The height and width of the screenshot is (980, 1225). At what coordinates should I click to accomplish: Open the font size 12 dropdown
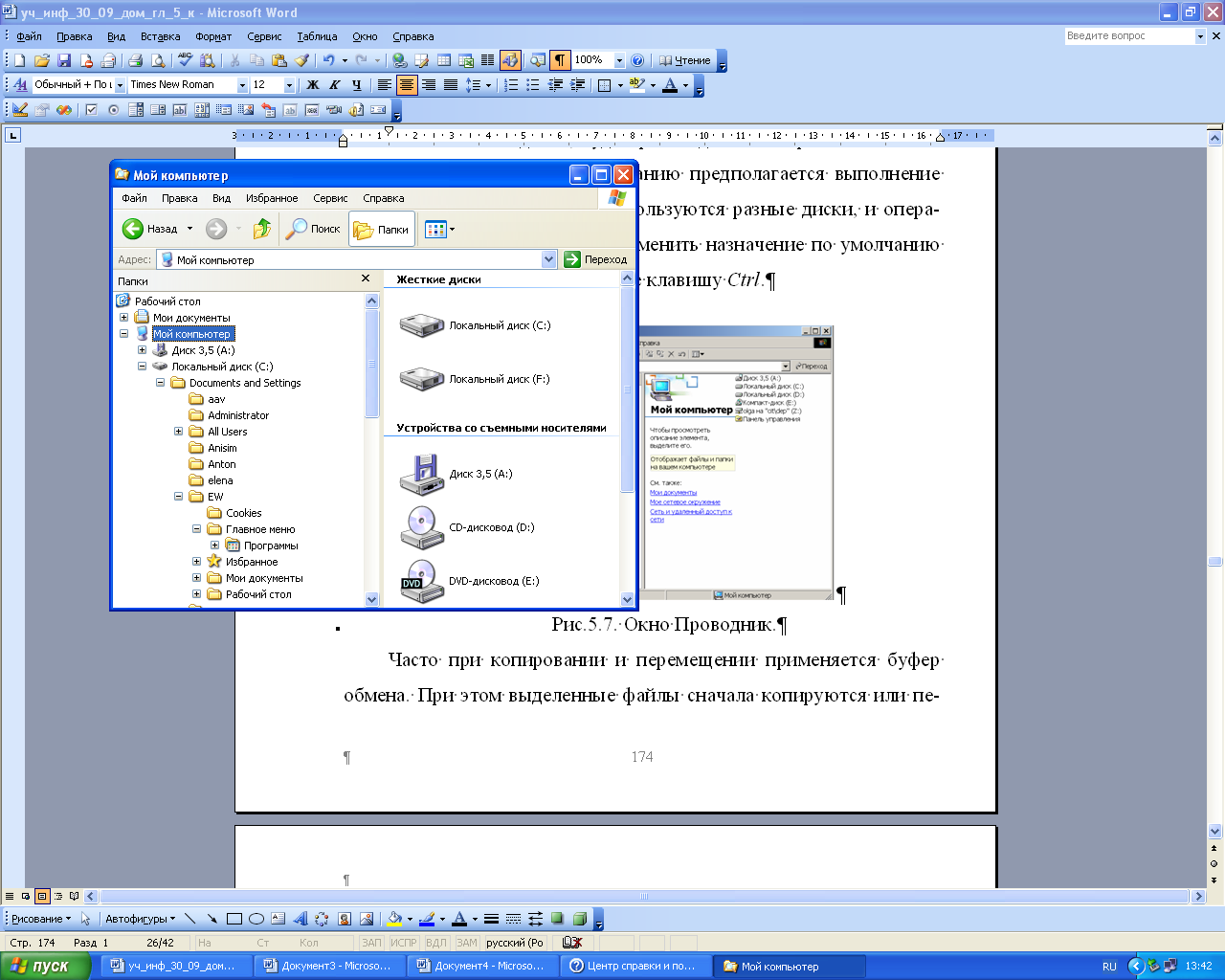tap(289, 85)
